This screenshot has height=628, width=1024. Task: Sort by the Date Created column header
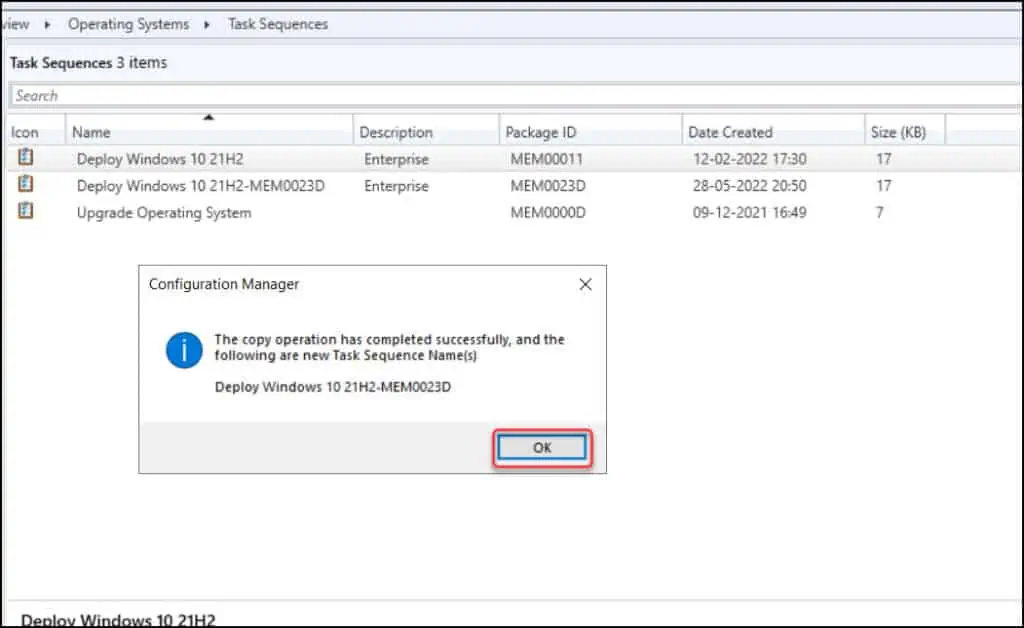(x=774, y=132)
